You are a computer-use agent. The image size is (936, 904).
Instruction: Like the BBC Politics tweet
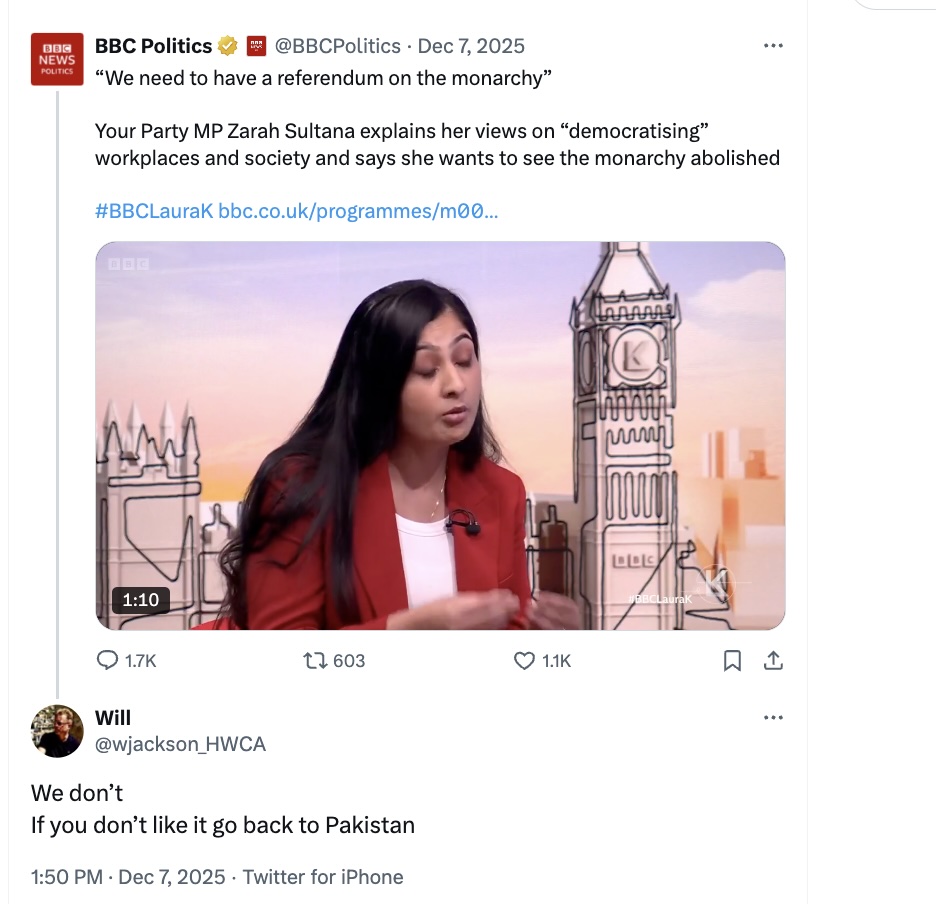[524, 660]
